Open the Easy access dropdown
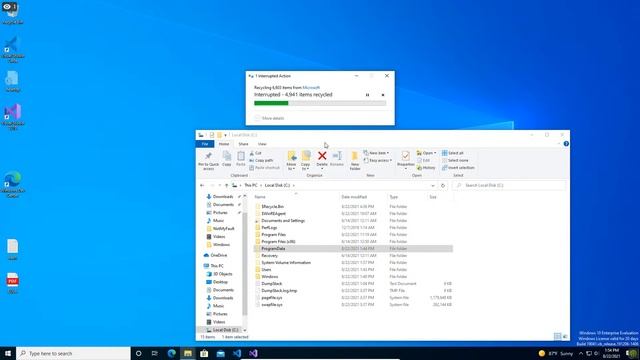Screen dimensions: 640x360 (x=378, y=160)
